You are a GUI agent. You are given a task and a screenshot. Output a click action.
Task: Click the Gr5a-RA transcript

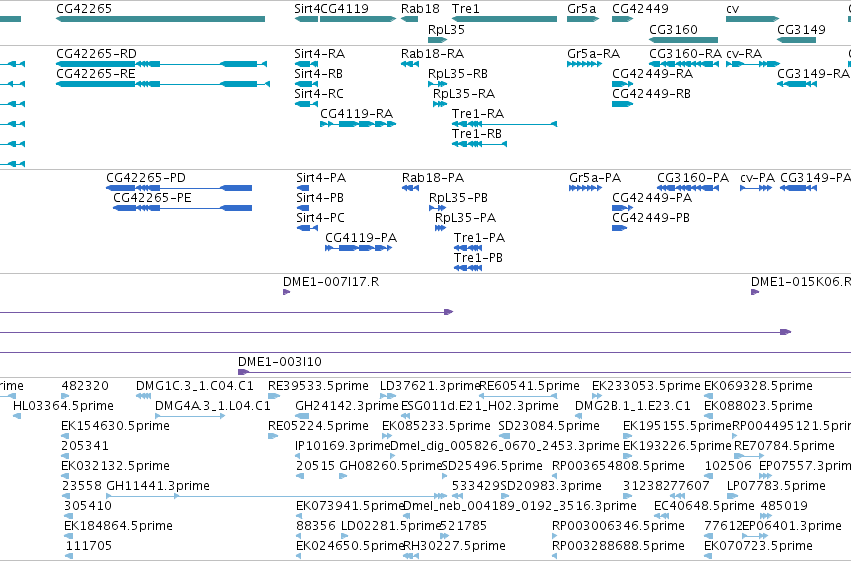(585, 64)
